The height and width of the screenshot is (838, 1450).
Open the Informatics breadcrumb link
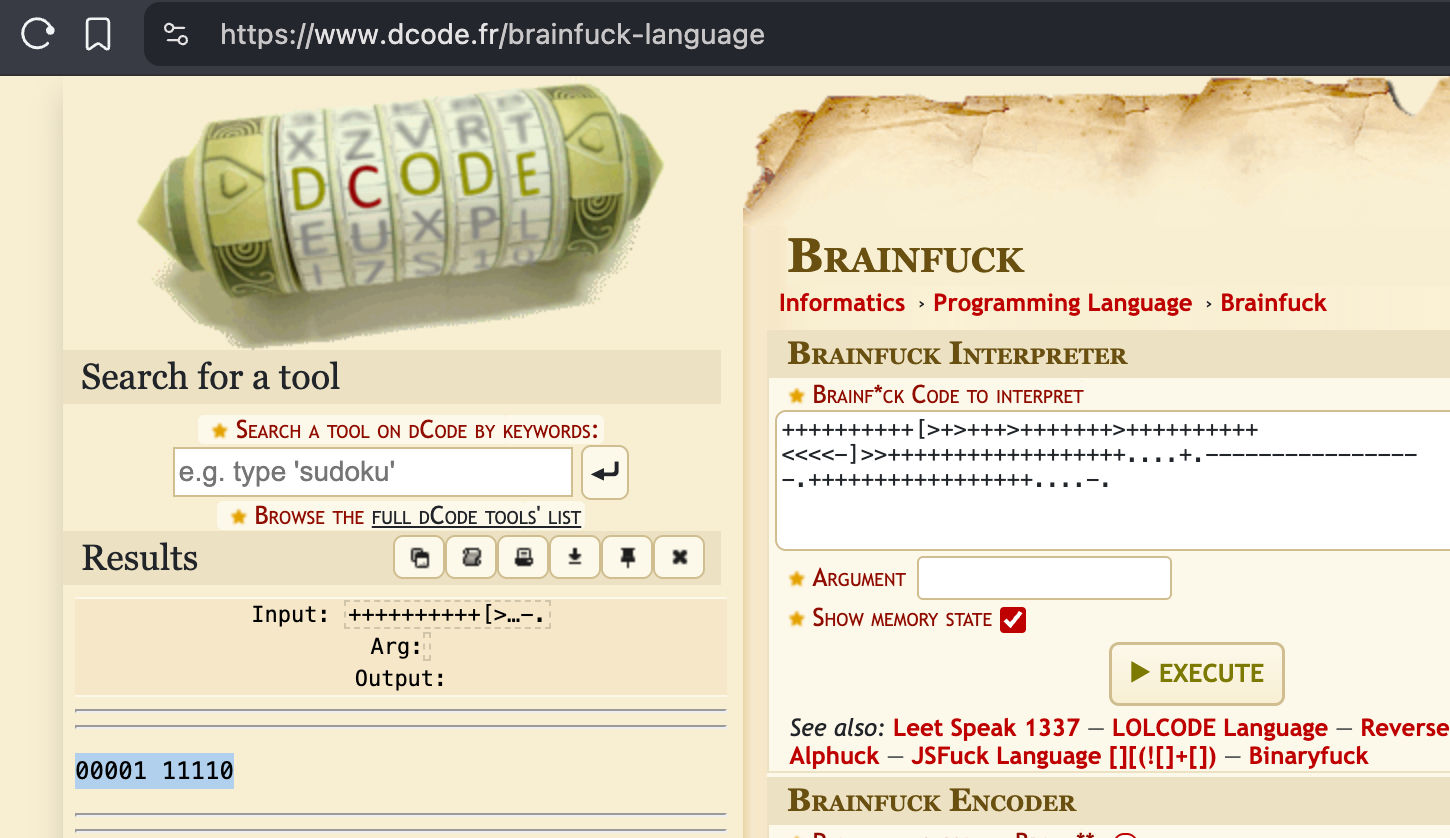(x=842, y=303)
